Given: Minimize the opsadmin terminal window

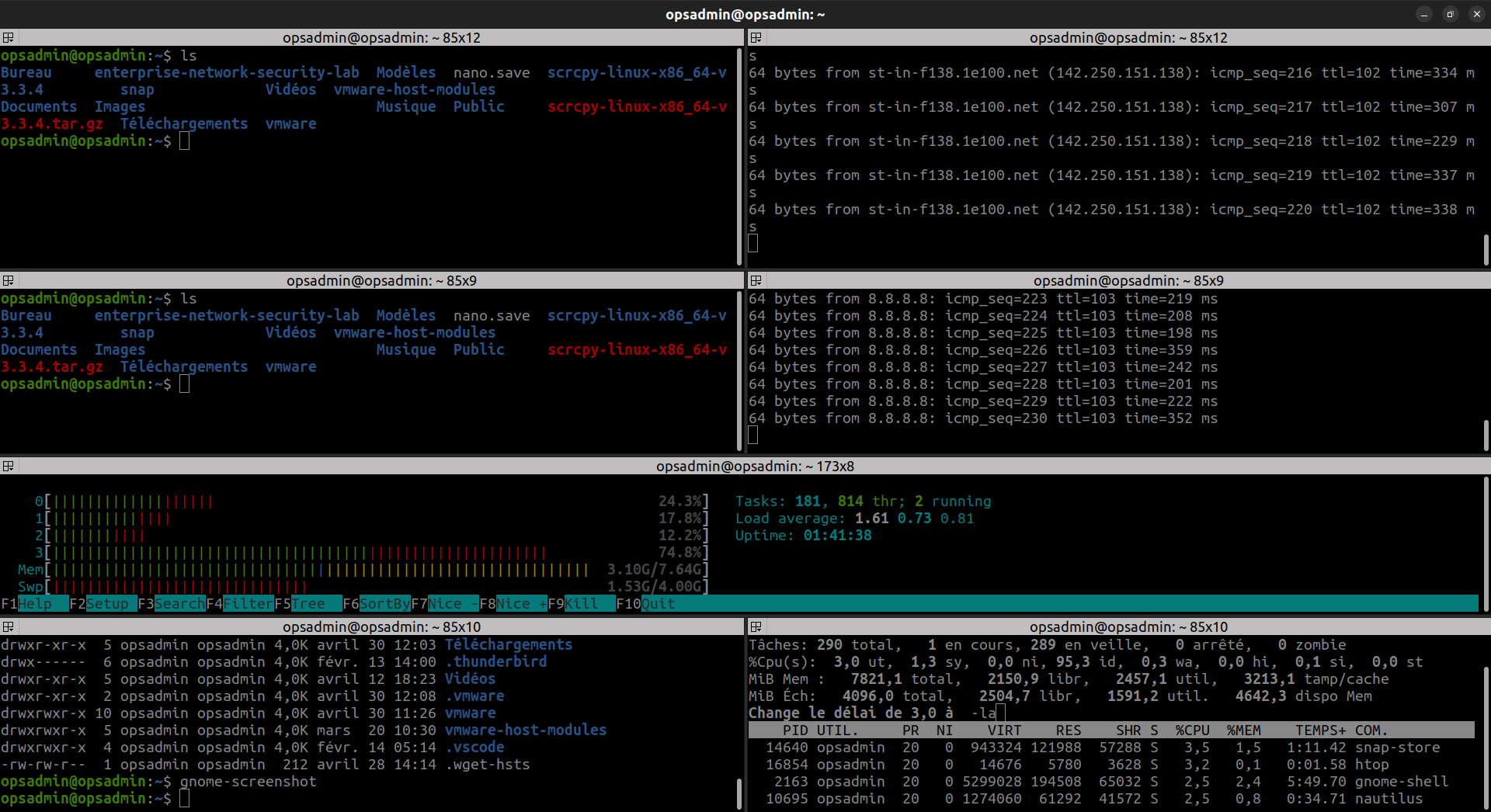Looking at the screenshot, I should (x=1423, y=14).
